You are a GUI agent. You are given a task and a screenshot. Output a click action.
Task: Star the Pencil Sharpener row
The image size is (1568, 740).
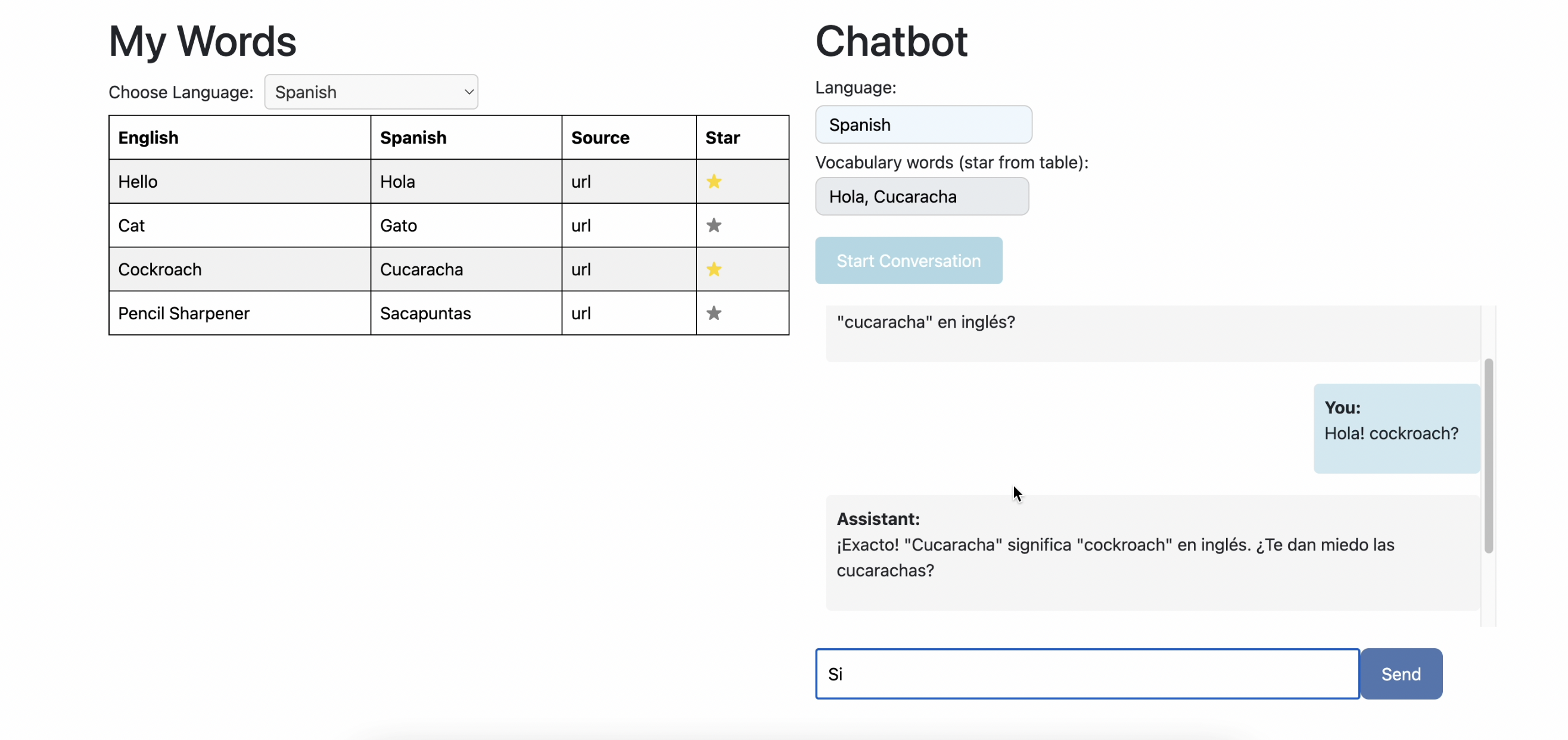pyautogui.click(x=713, y=313)
